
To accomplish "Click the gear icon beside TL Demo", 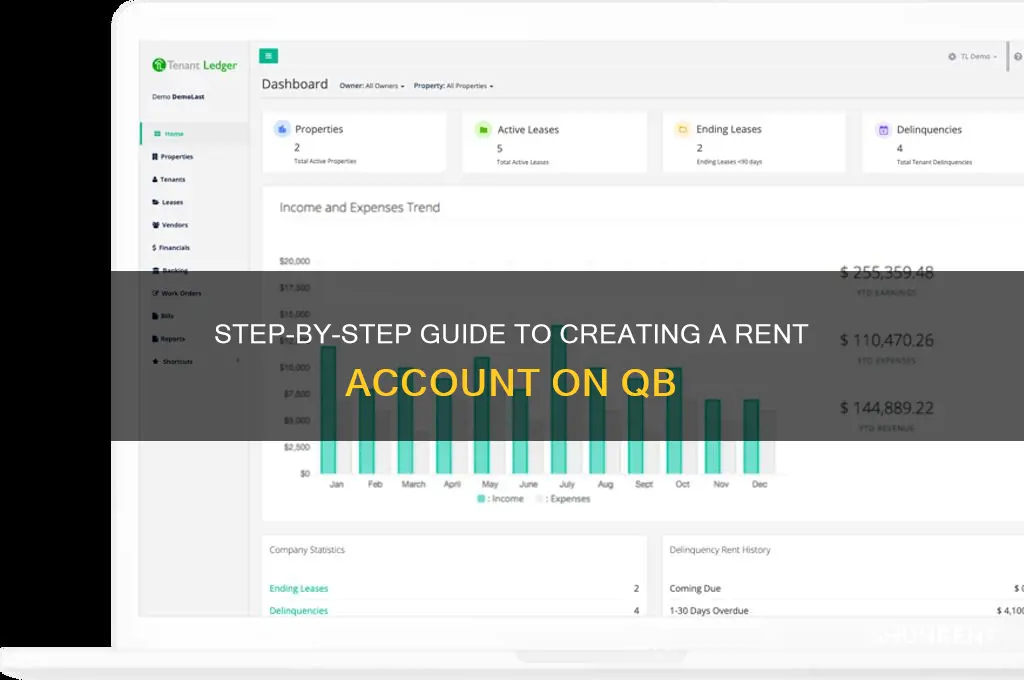I will [952, 57].
